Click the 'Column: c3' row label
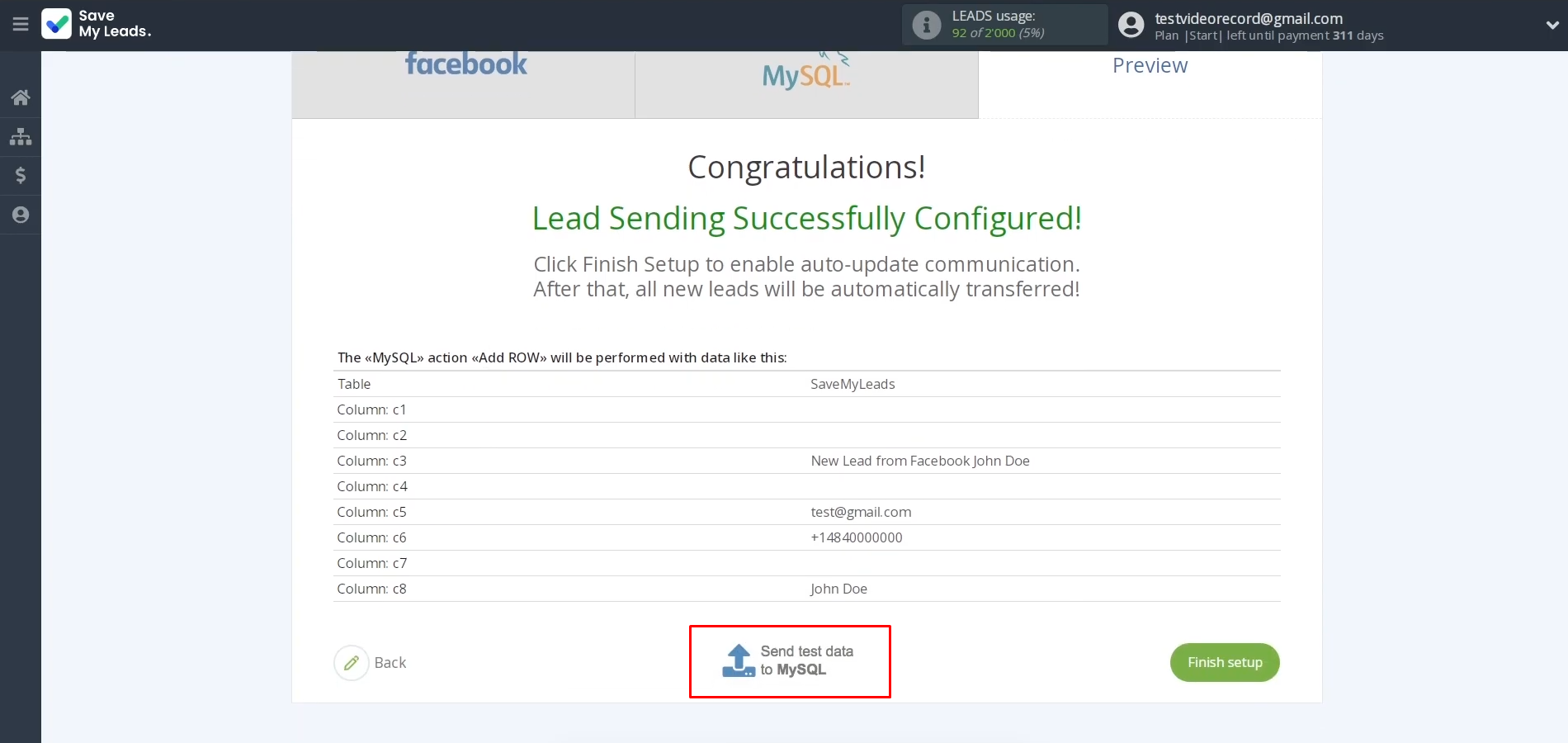The width and height of the screenshot is (1568, 743). pyautogui.click(x=371, y=461)
